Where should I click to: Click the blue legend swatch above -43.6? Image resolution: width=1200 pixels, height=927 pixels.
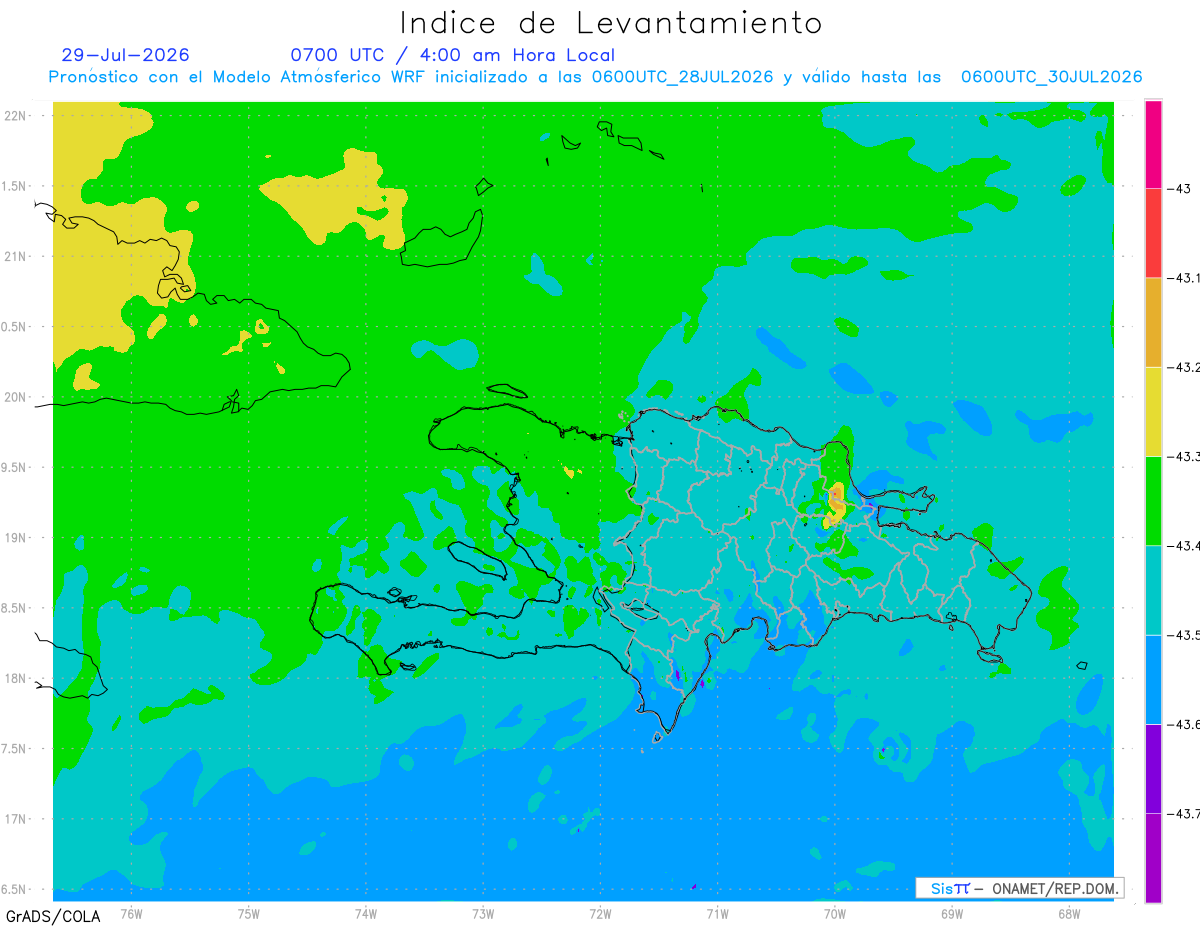pyautogui.click(x=1153, y=679)
